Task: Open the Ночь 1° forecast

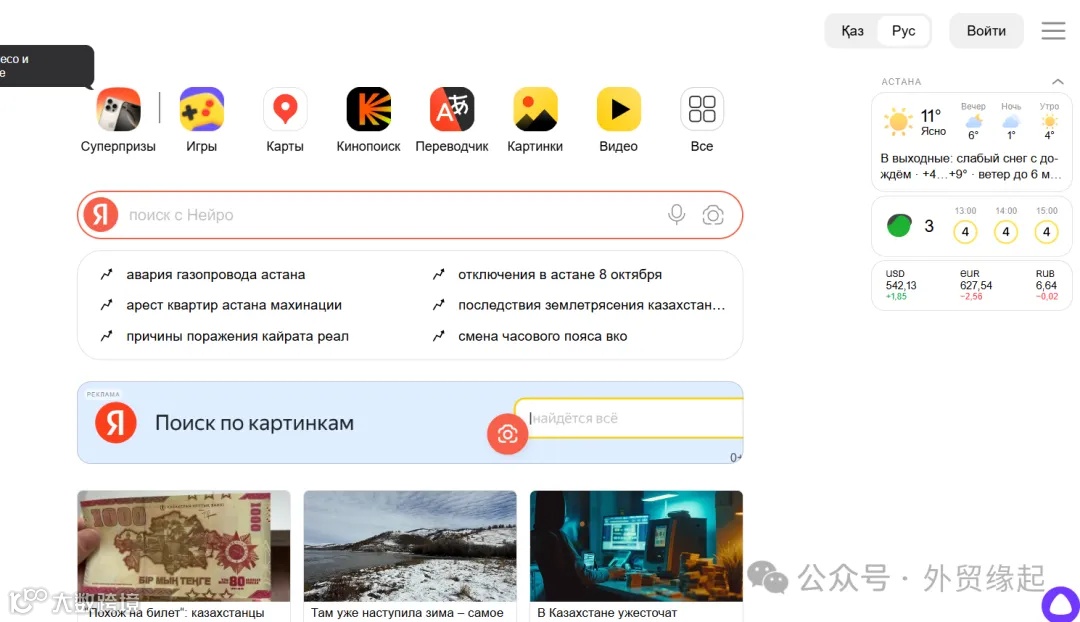Action: 1011,121
